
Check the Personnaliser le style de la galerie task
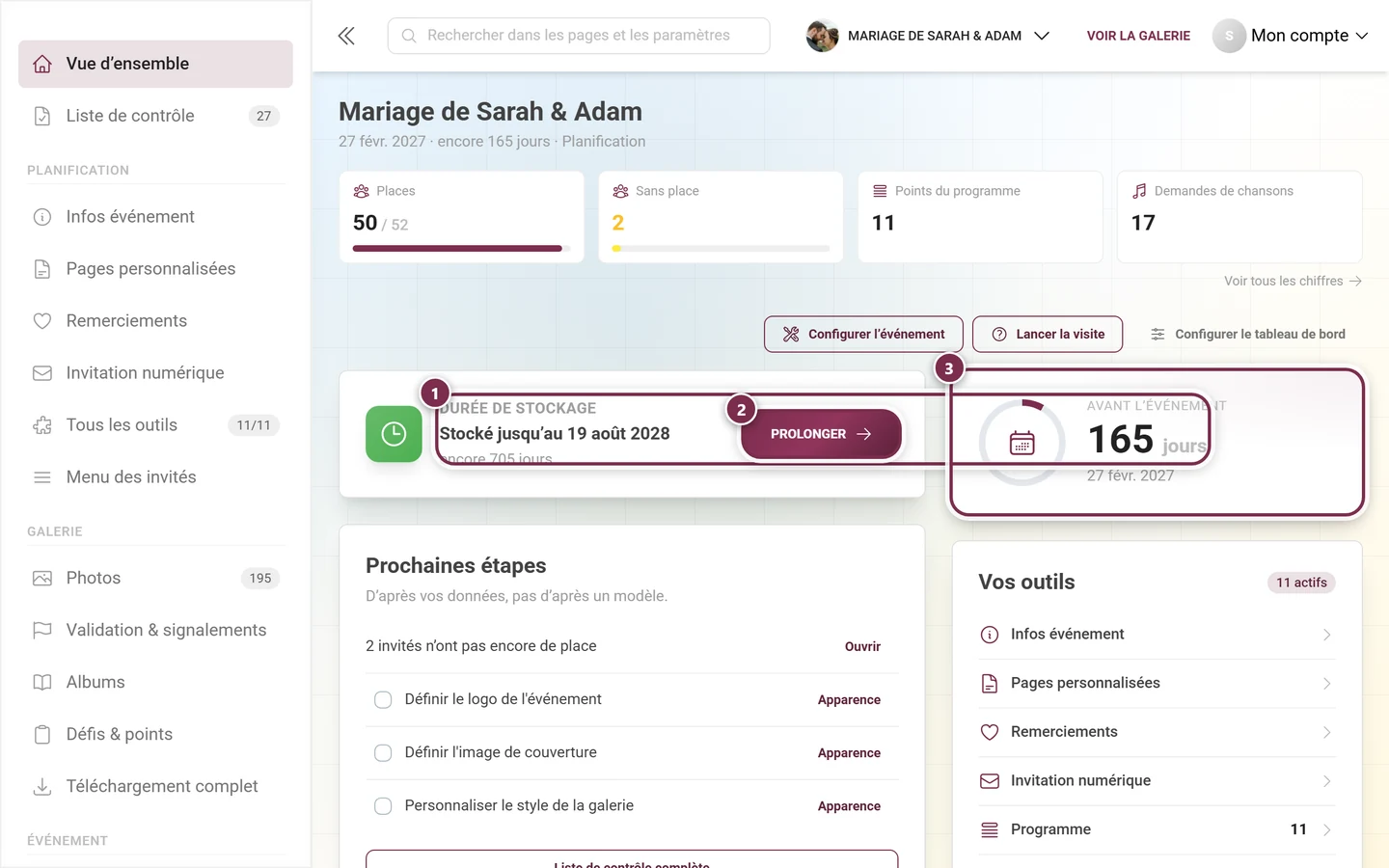383,806
